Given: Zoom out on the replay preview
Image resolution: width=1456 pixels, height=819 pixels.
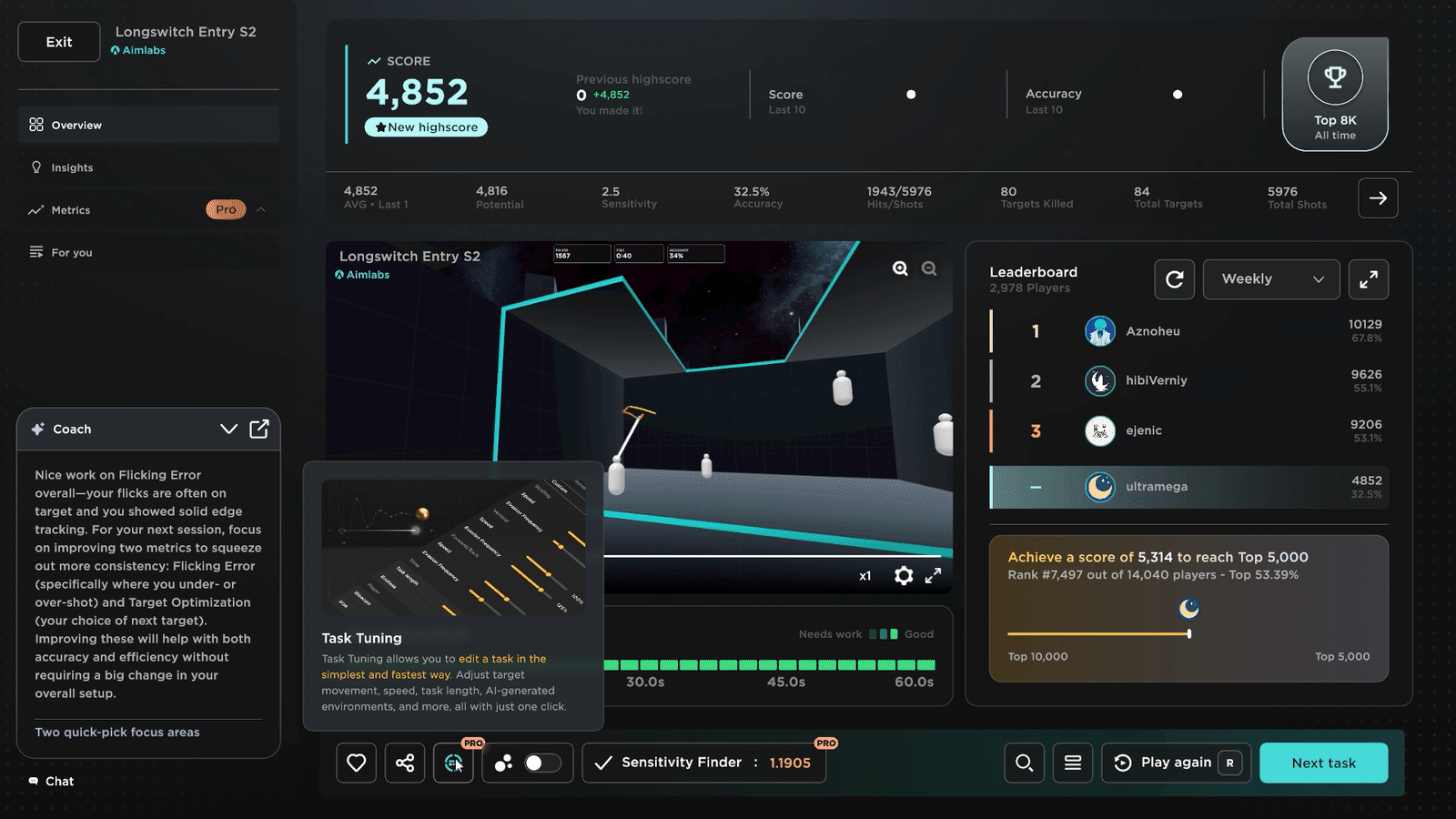Looking at the screenshot, I should tap(929, 268).
